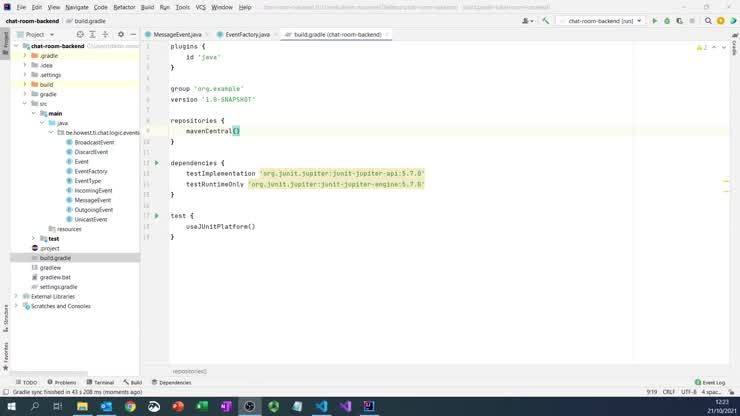Collapse the src folder

25,103
